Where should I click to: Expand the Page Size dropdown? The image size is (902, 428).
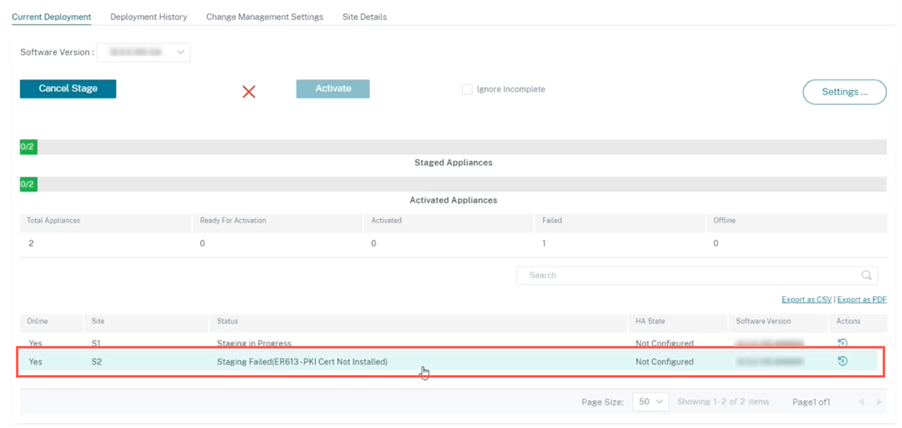pyautogui.click(x=651, y=402)
